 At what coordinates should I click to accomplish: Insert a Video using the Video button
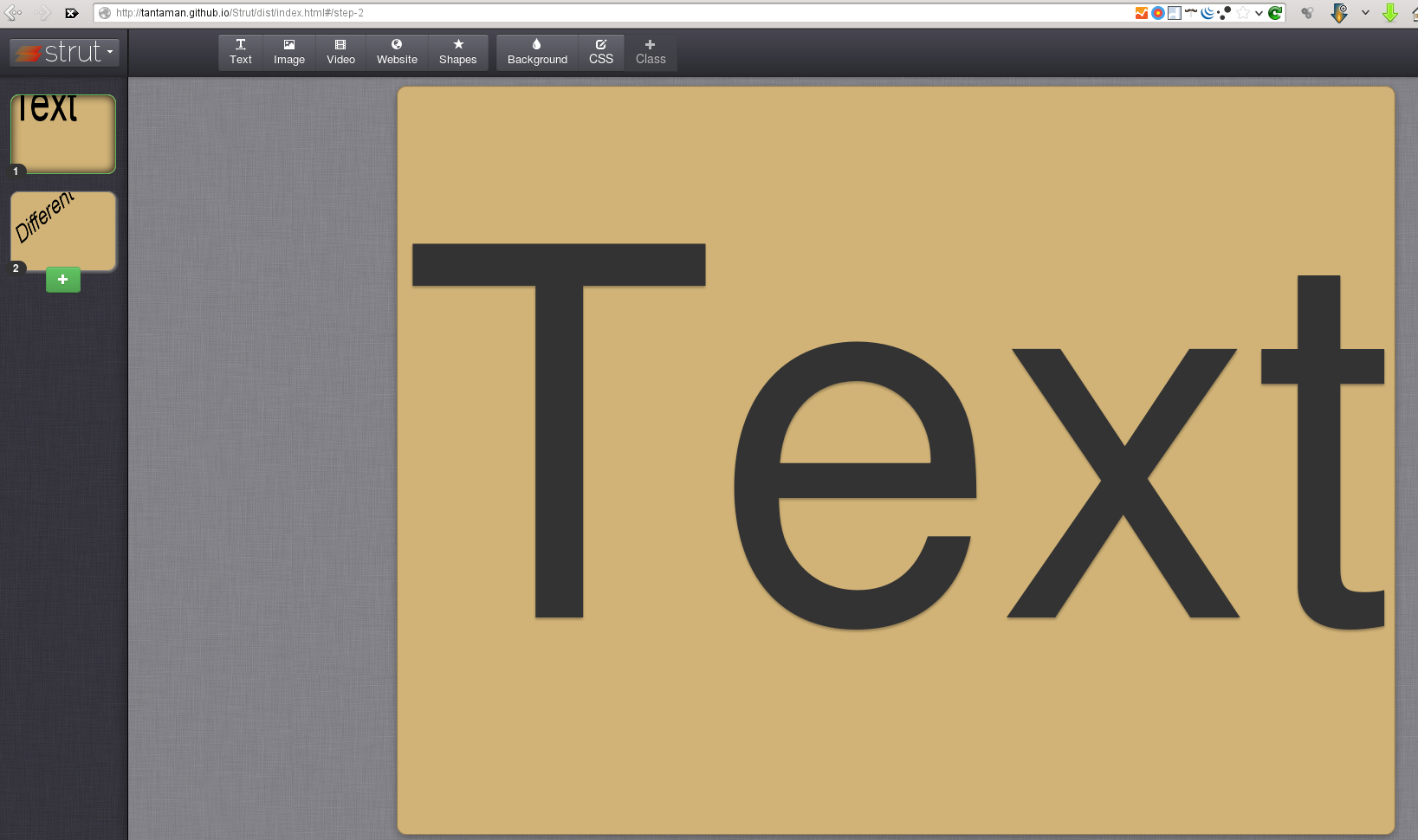340,52
